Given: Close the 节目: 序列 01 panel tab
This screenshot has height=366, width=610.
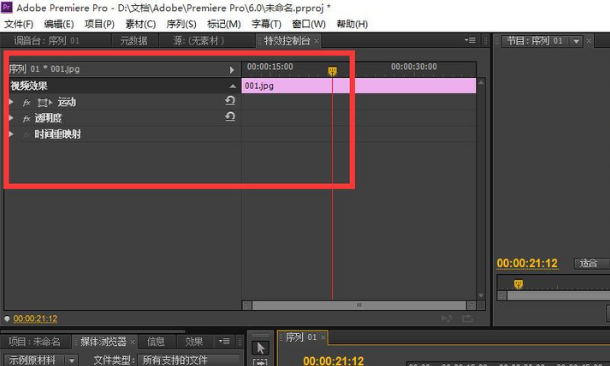Looking at the screenshot, I should [x=589, y=40].
